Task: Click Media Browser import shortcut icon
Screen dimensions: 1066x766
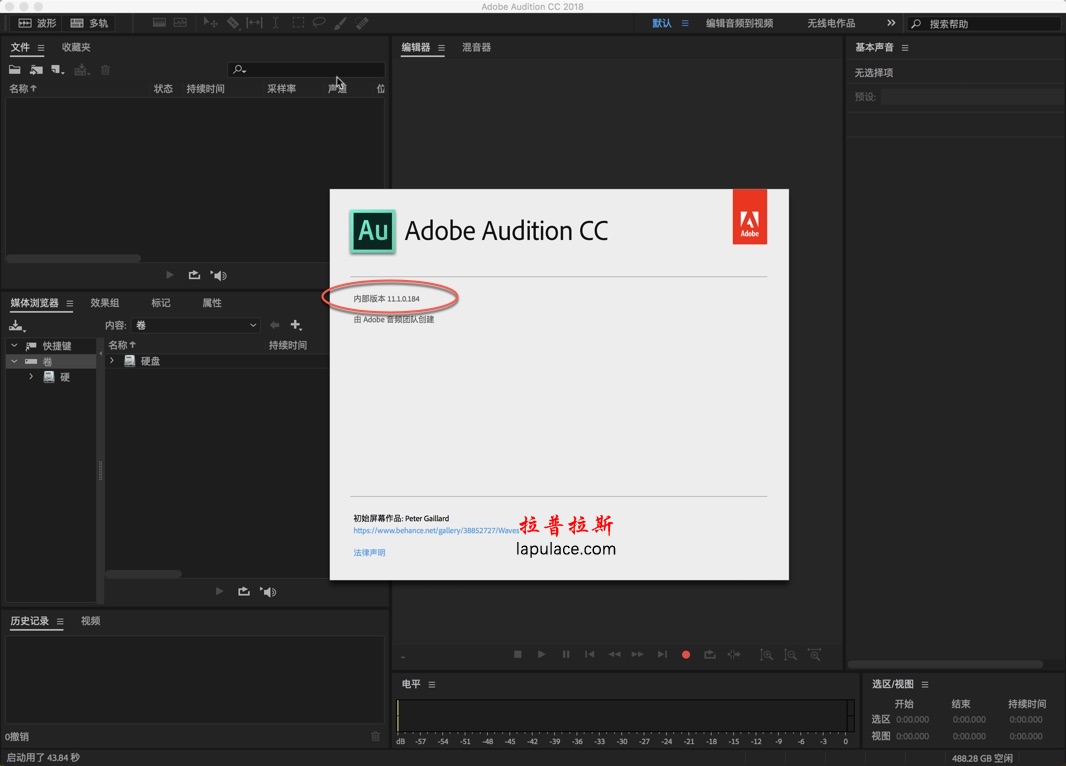Action: coord(17,326)
